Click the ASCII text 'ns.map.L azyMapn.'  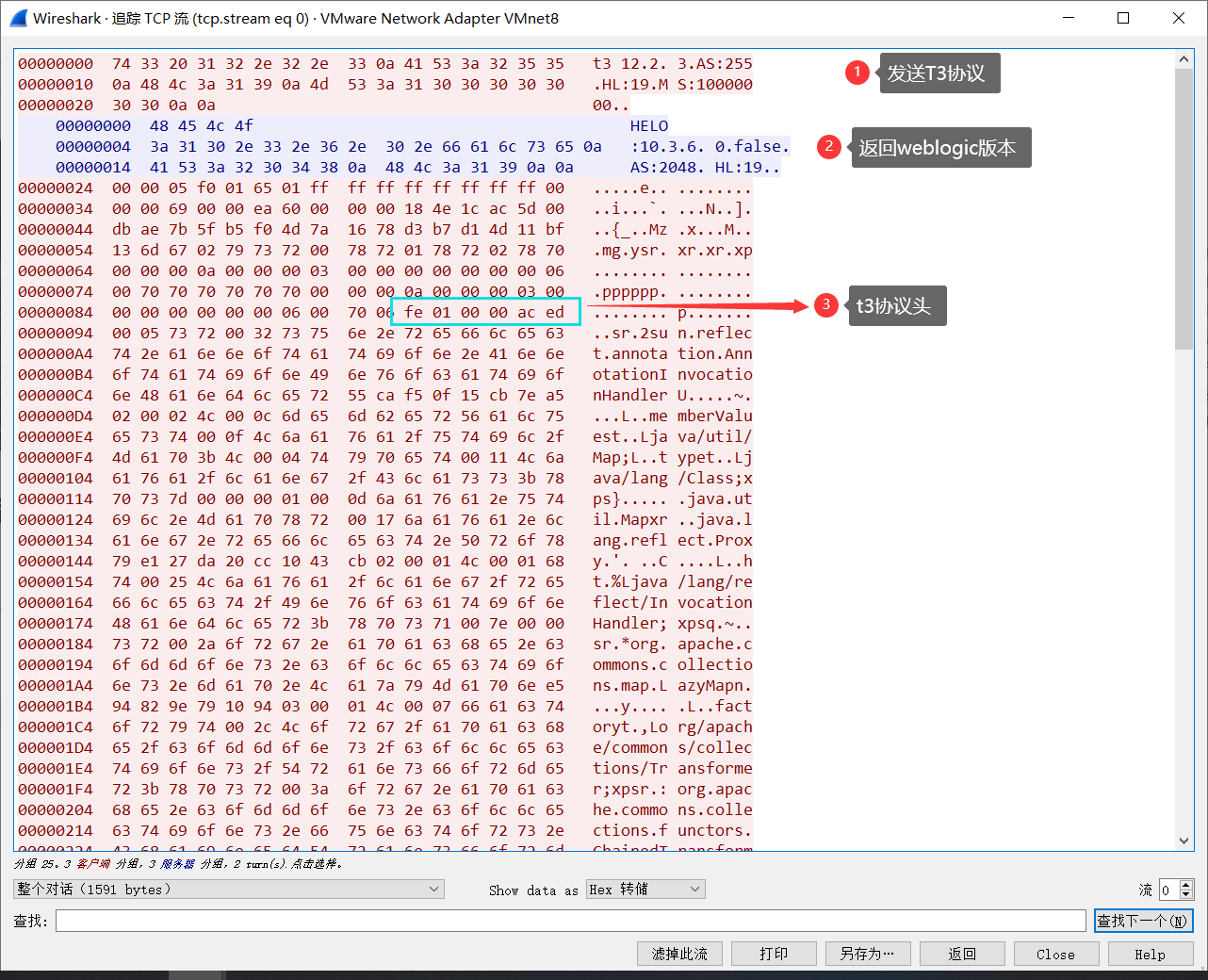click(x=672, y=686)
